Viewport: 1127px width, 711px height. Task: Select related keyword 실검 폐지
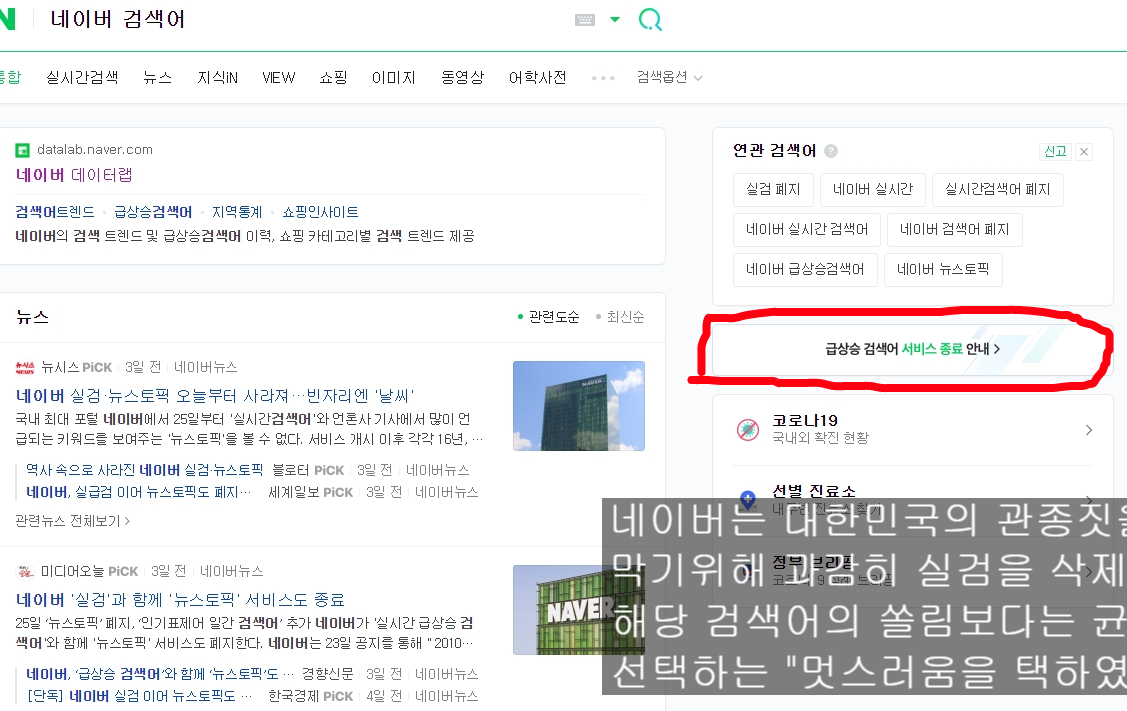click(x=773, y=189)
